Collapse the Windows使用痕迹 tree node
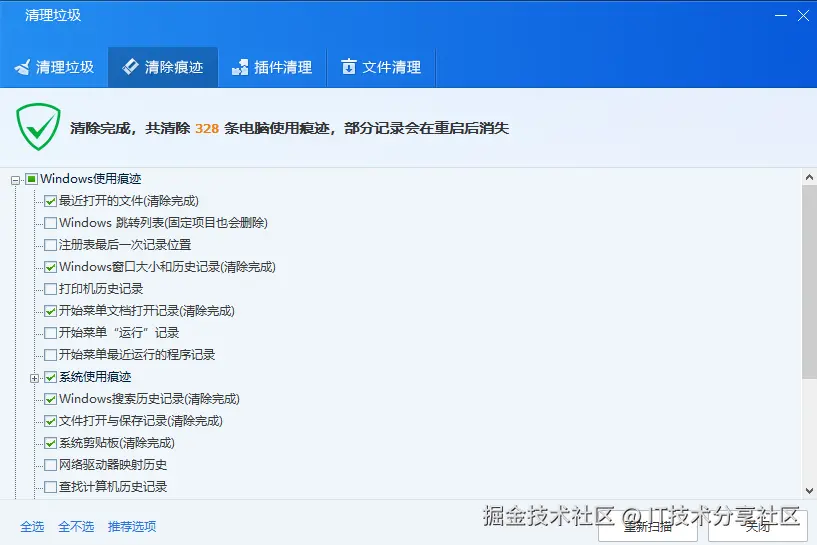 click(16, 180)
